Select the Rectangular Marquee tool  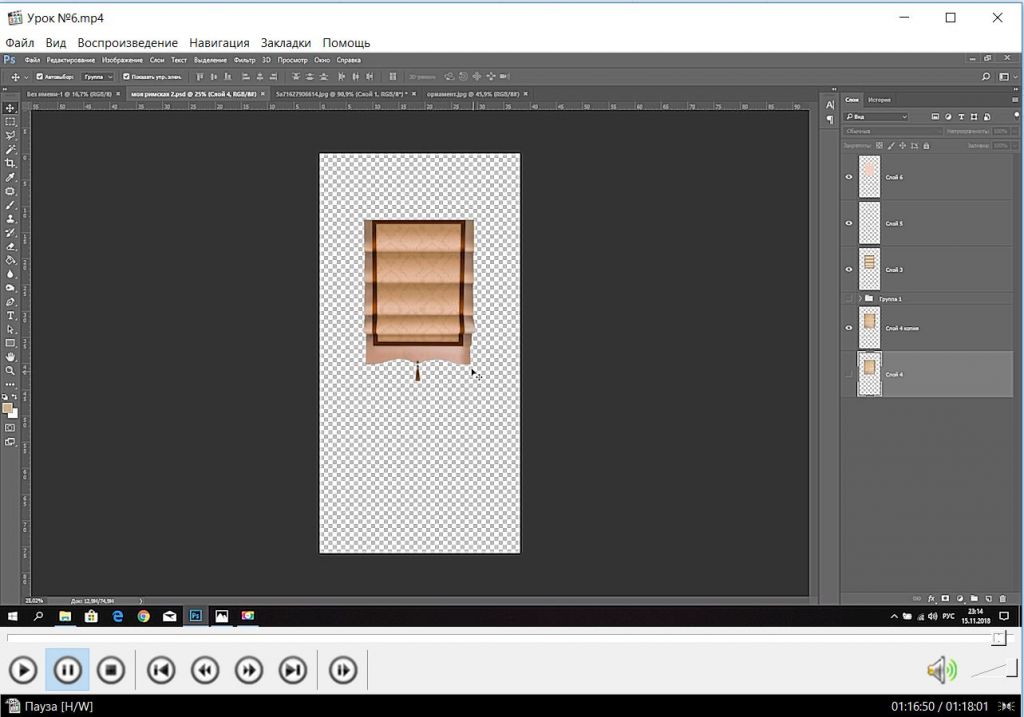coord(10,121)
